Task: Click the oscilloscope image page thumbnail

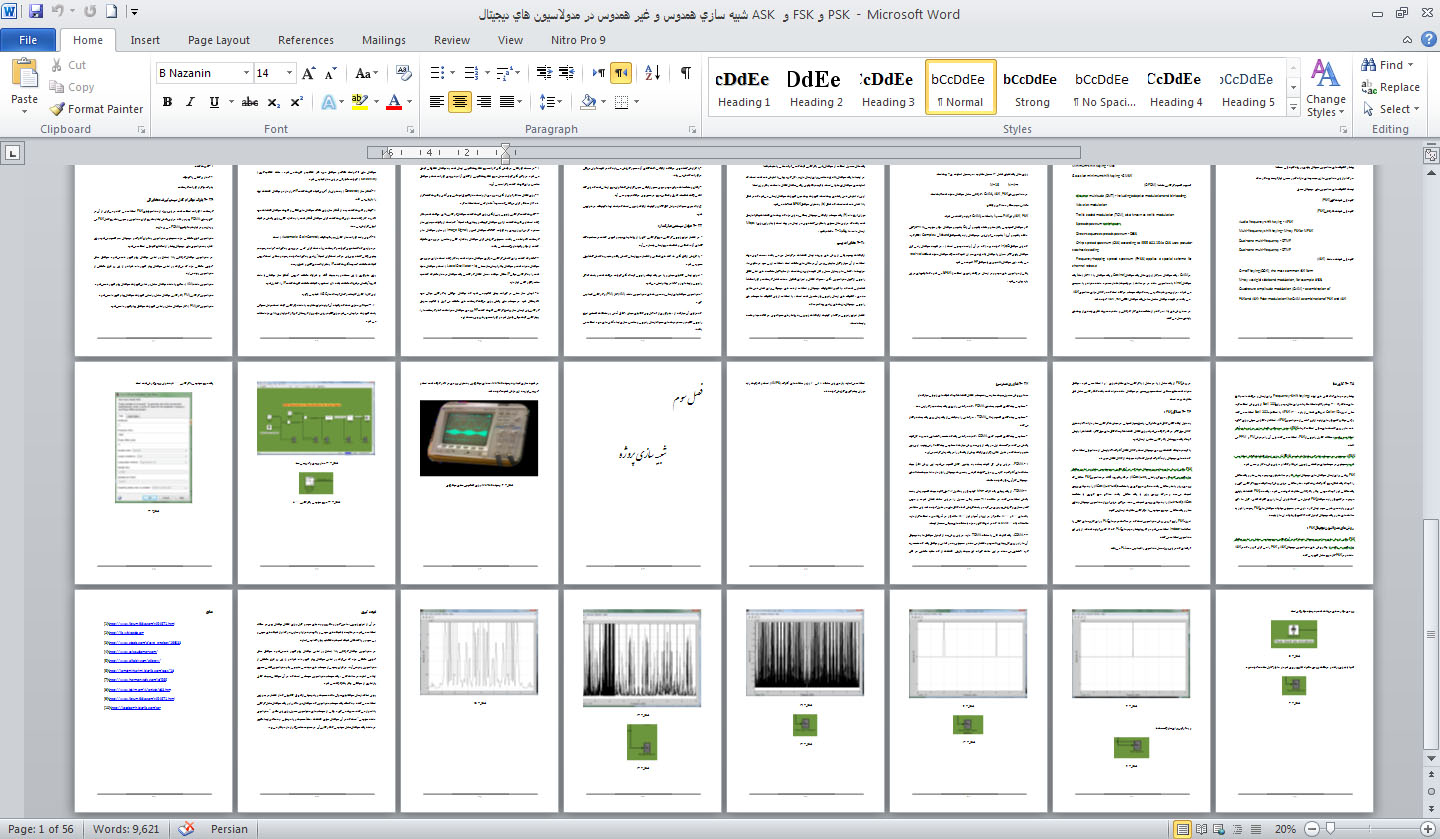Action: pyautogui.click(x=479, y=472)
